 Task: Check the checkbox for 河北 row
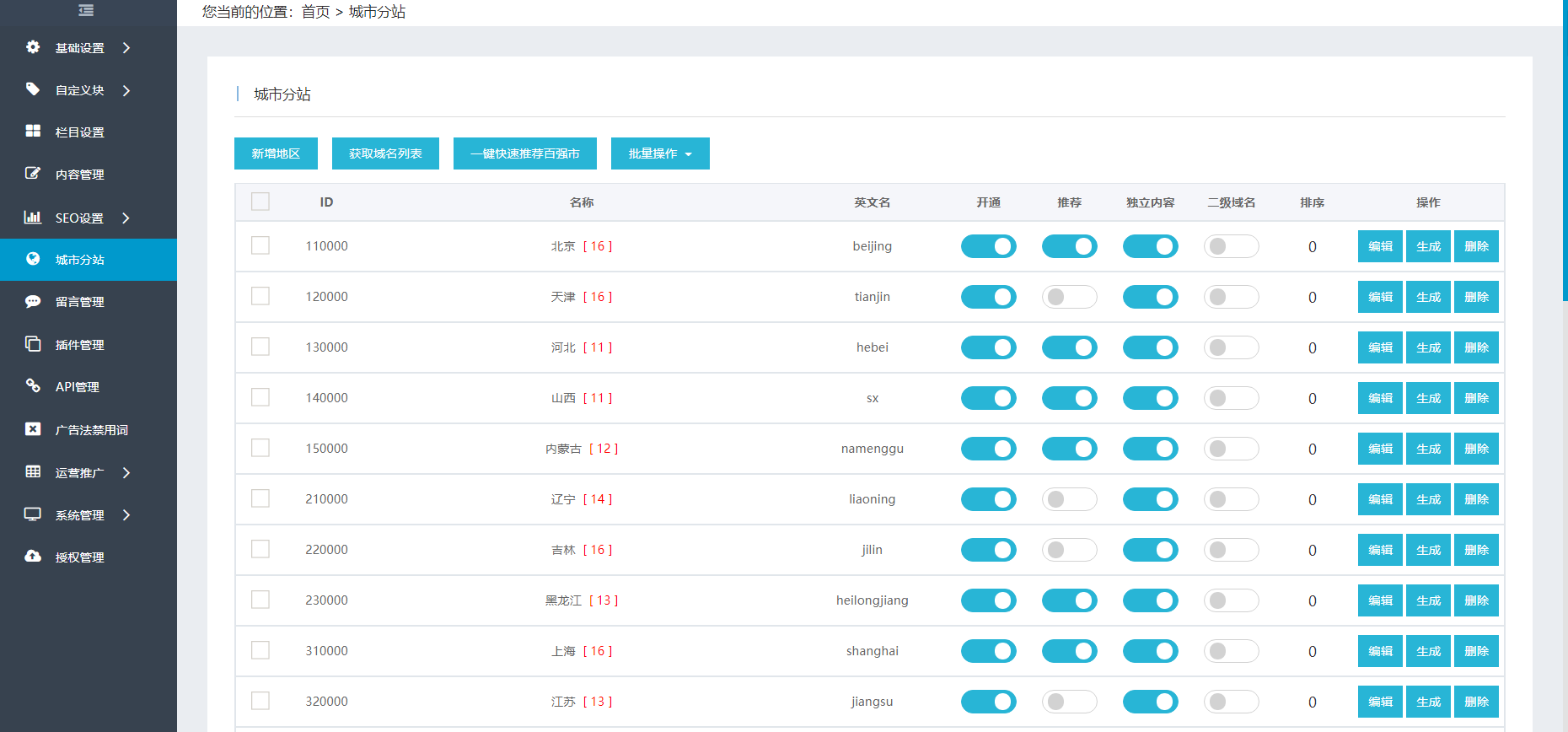tap(260, 347)
